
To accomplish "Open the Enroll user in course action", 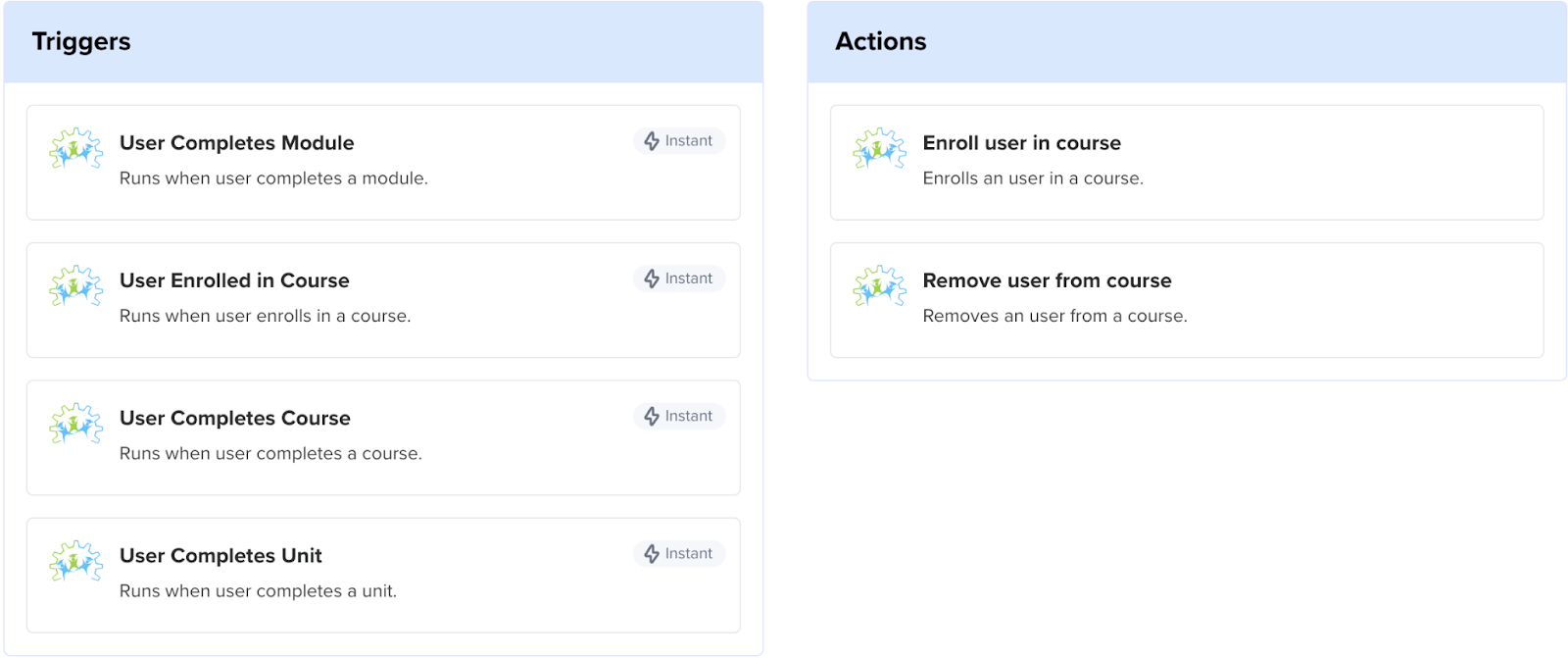I will pyautogui.click(x=1021, y=143).
